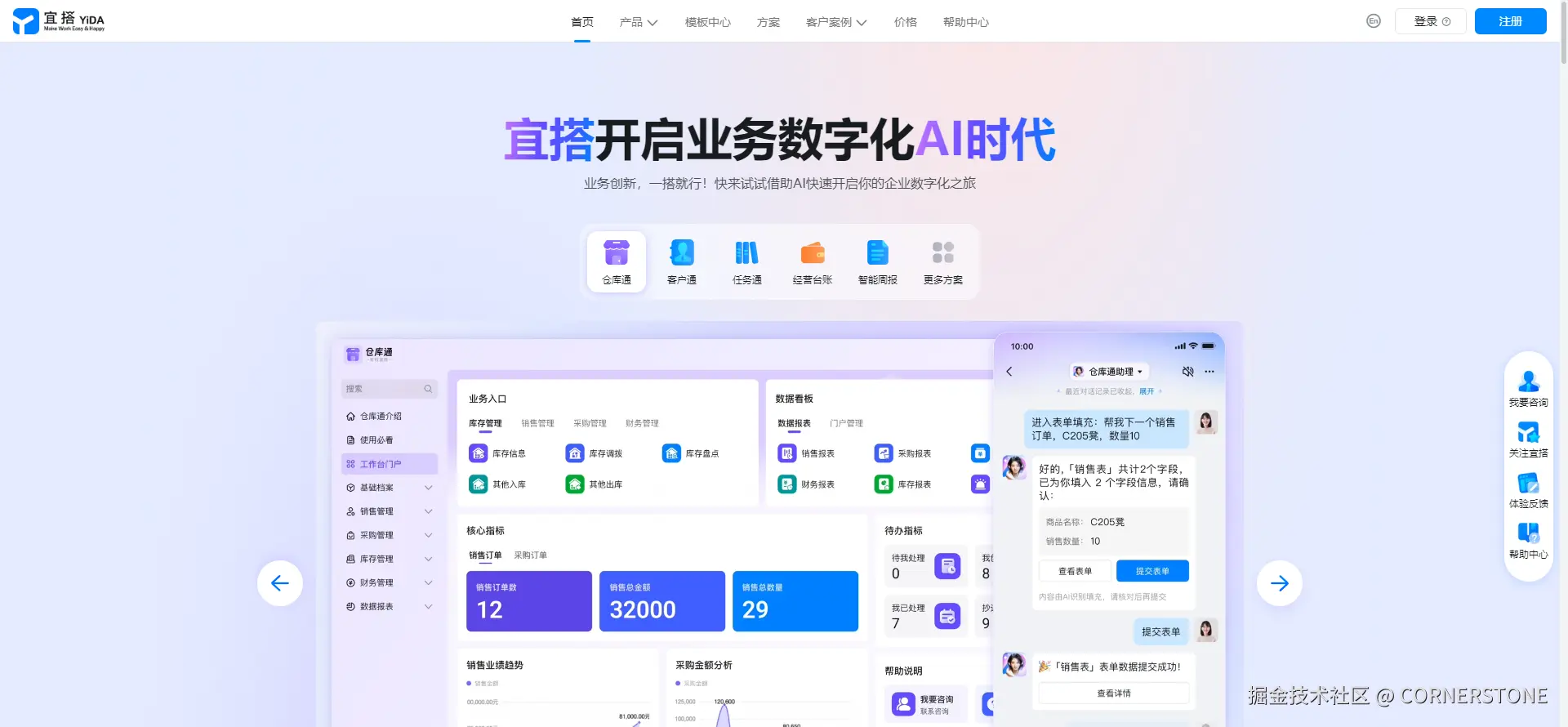Viewport: 1568px width, 727px height.
Task: Go to previous slide with left arrow
Action: [x=280, y=583]
